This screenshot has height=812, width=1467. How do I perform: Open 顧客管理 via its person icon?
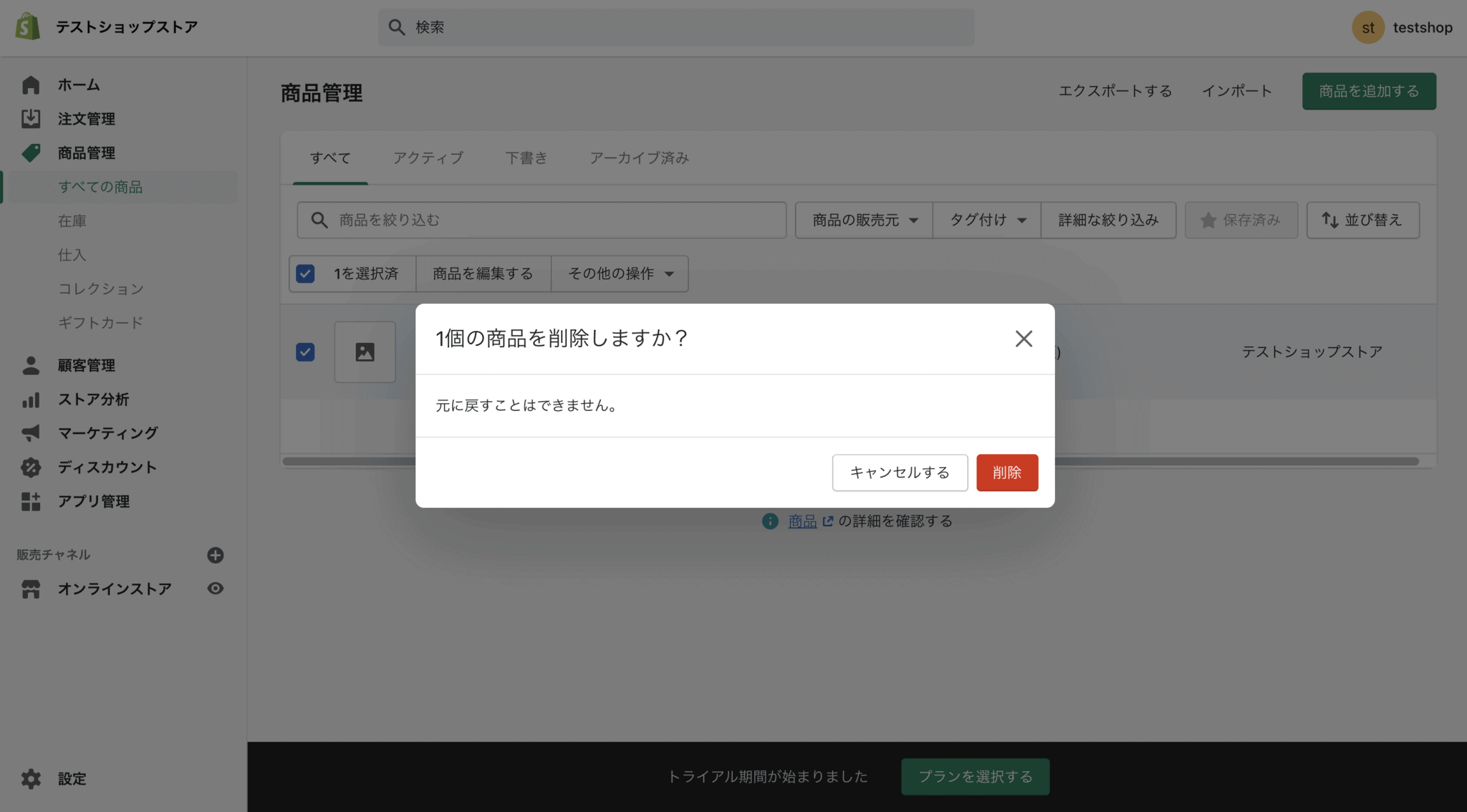click(31, 364)
